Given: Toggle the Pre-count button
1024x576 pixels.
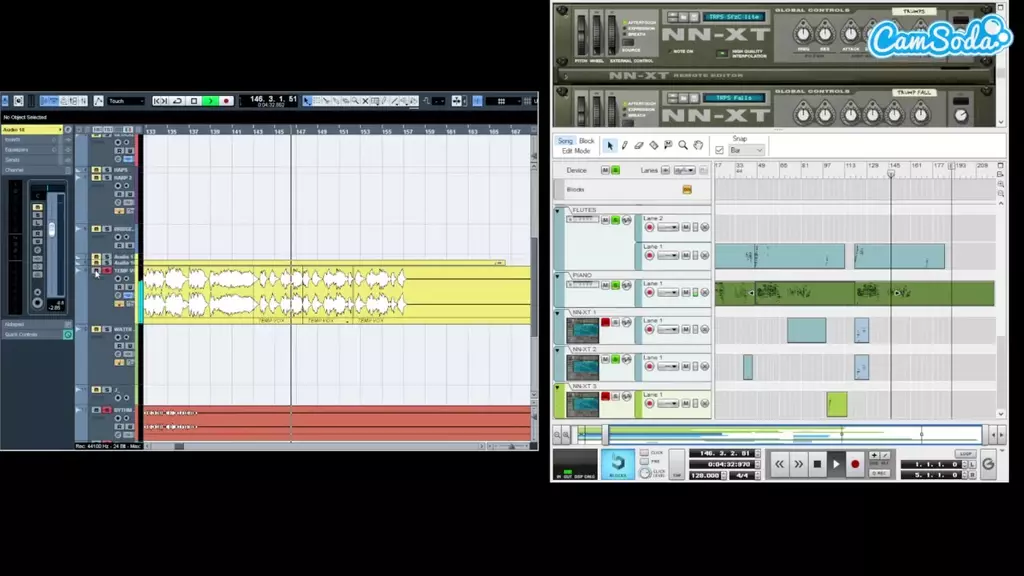Looking at the screenshot, I should coord(645,462).
